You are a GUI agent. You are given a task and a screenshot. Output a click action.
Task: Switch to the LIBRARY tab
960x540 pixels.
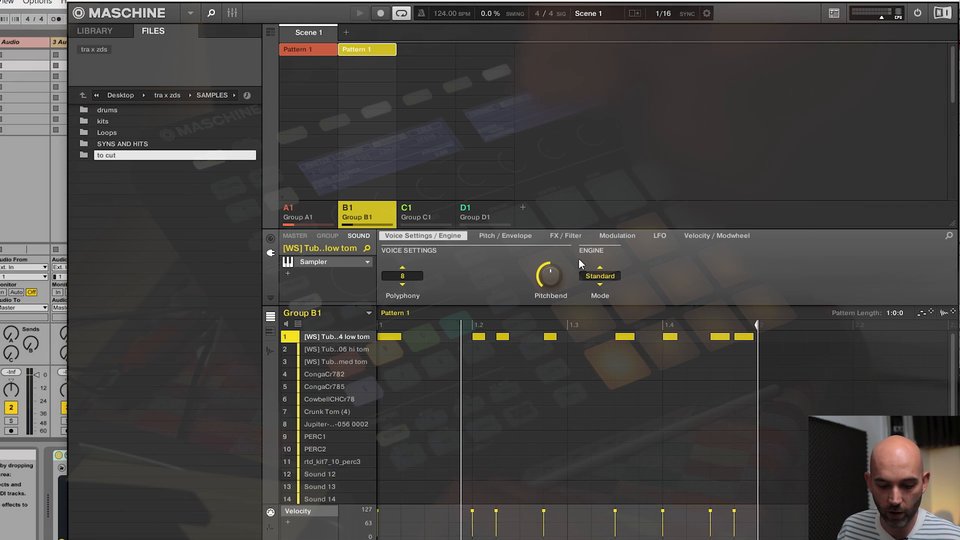coord(94,31)
